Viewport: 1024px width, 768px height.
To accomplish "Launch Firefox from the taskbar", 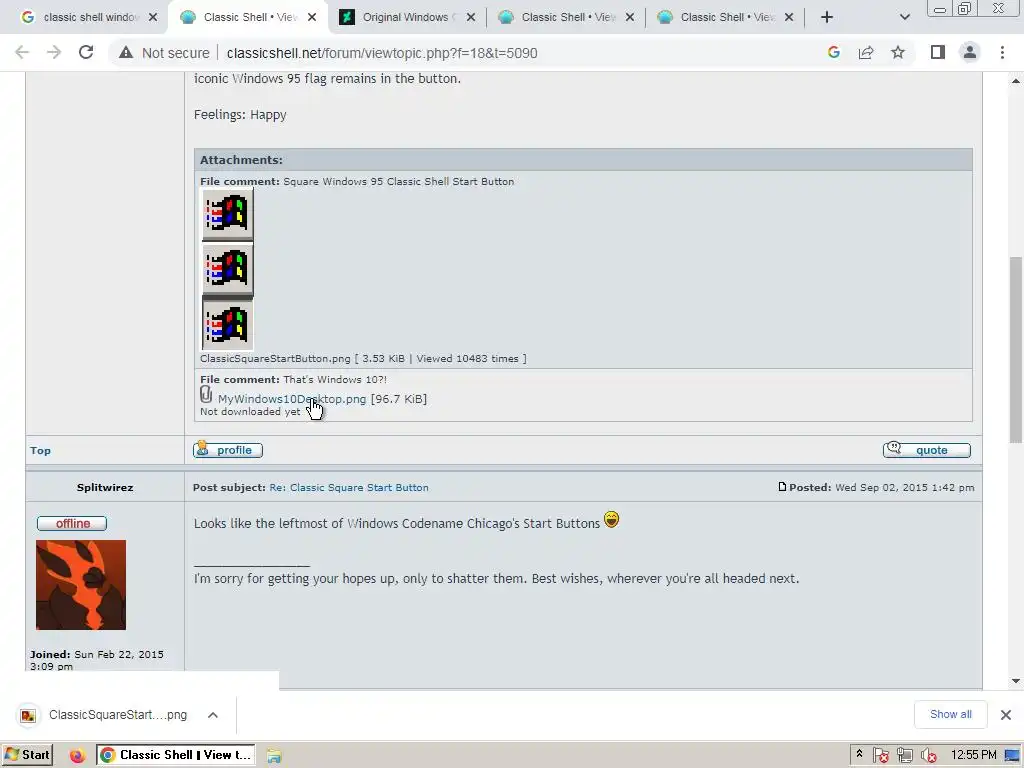I will click(77, 756).
